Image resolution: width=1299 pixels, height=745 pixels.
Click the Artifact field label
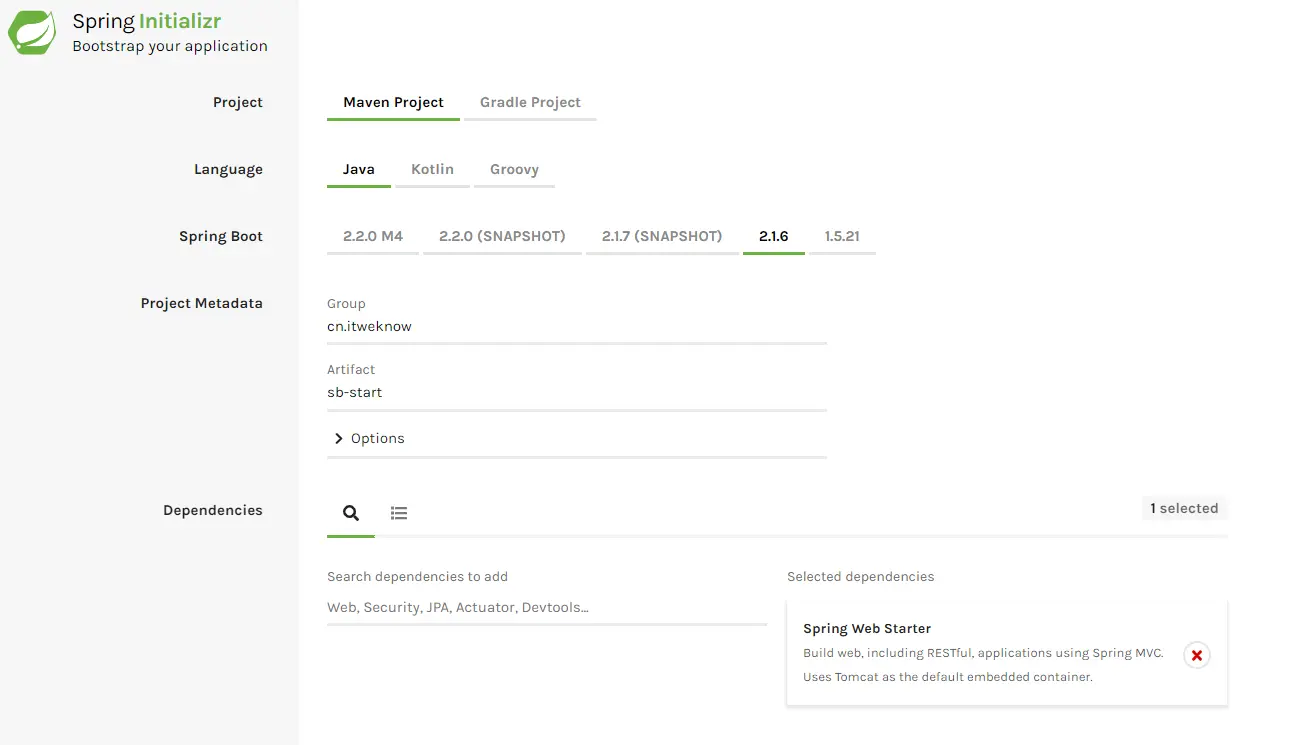[x=351, y=369]
